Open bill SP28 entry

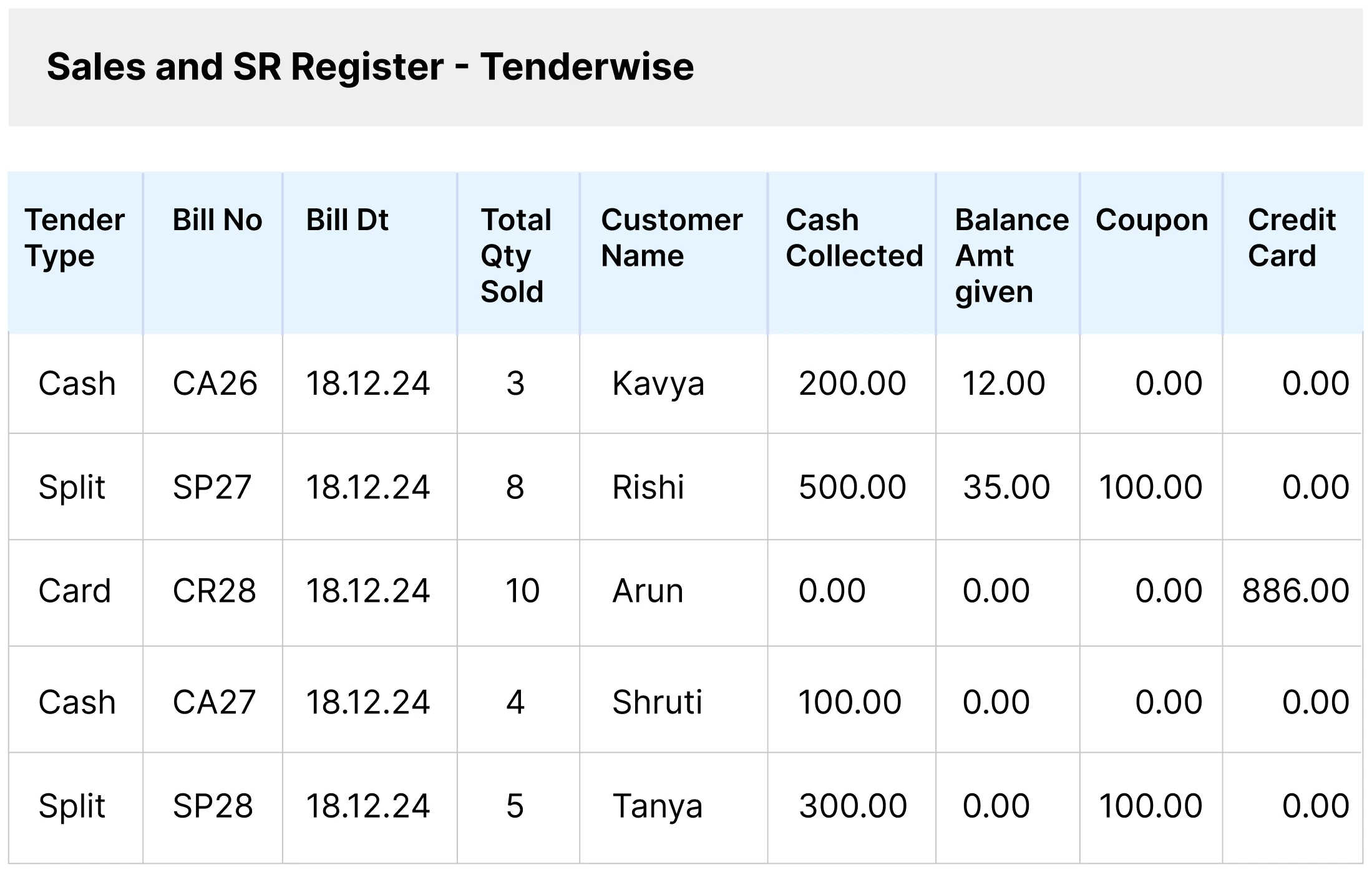coord(213,806)
